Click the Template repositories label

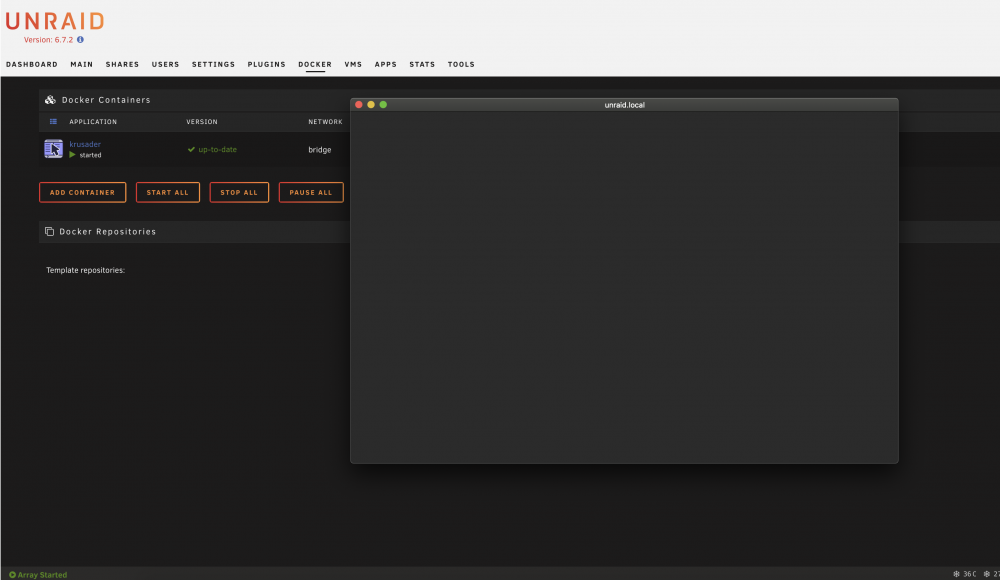click(85, 271)
